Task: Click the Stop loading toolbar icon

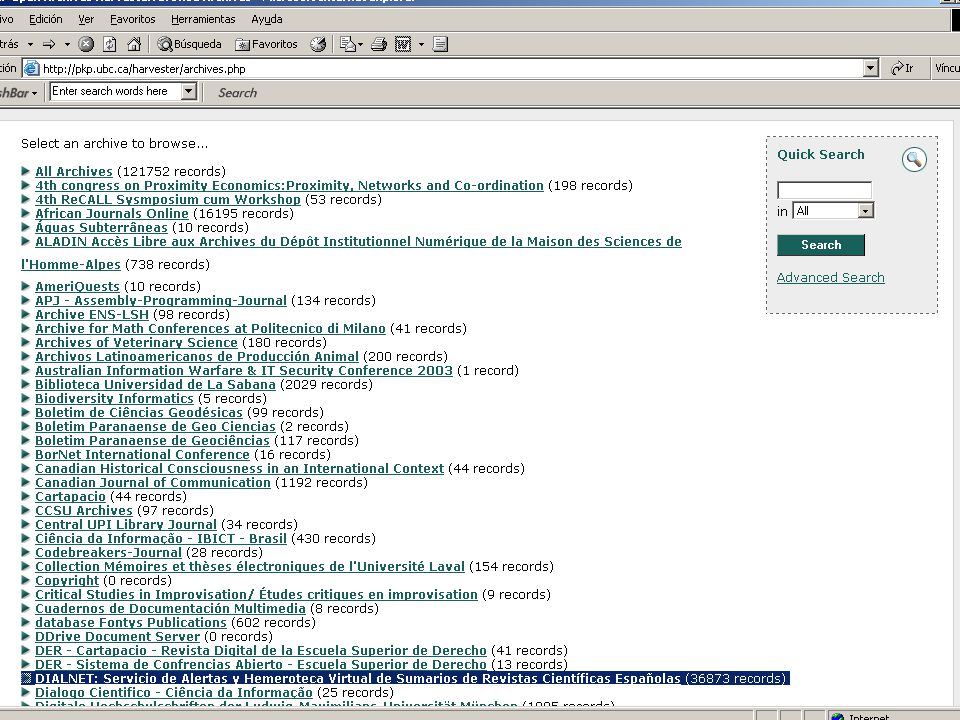Action: pyautogui.click(x=86, y=44)
